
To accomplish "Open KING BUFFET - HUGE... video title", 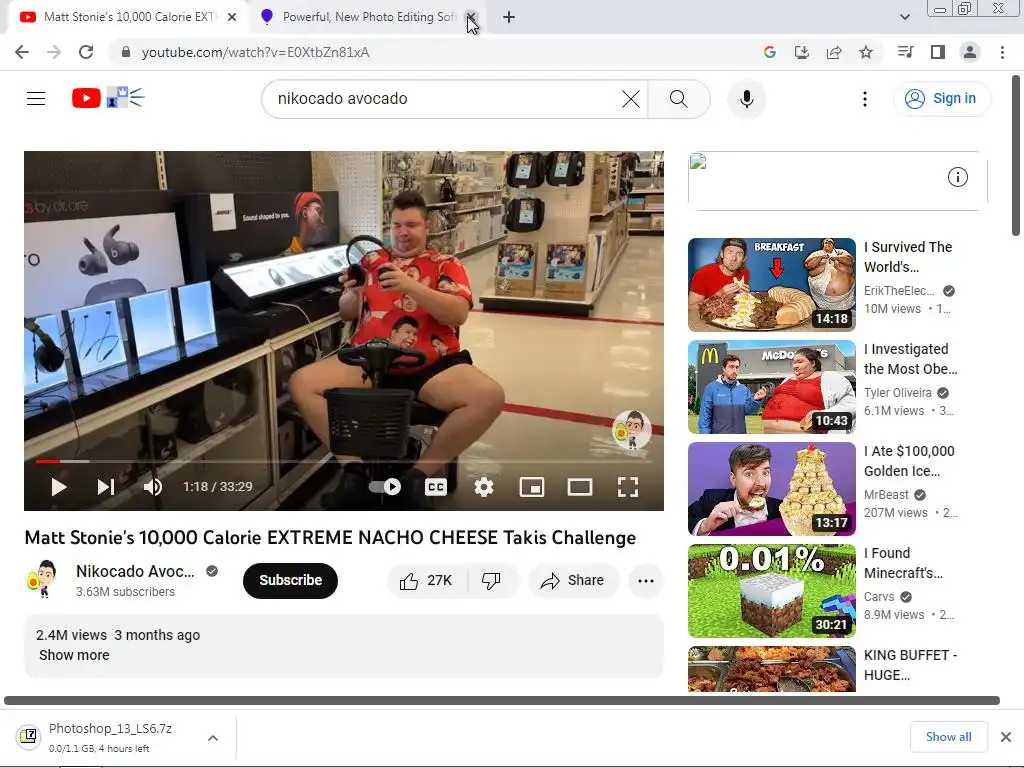I will coord(910,665).
